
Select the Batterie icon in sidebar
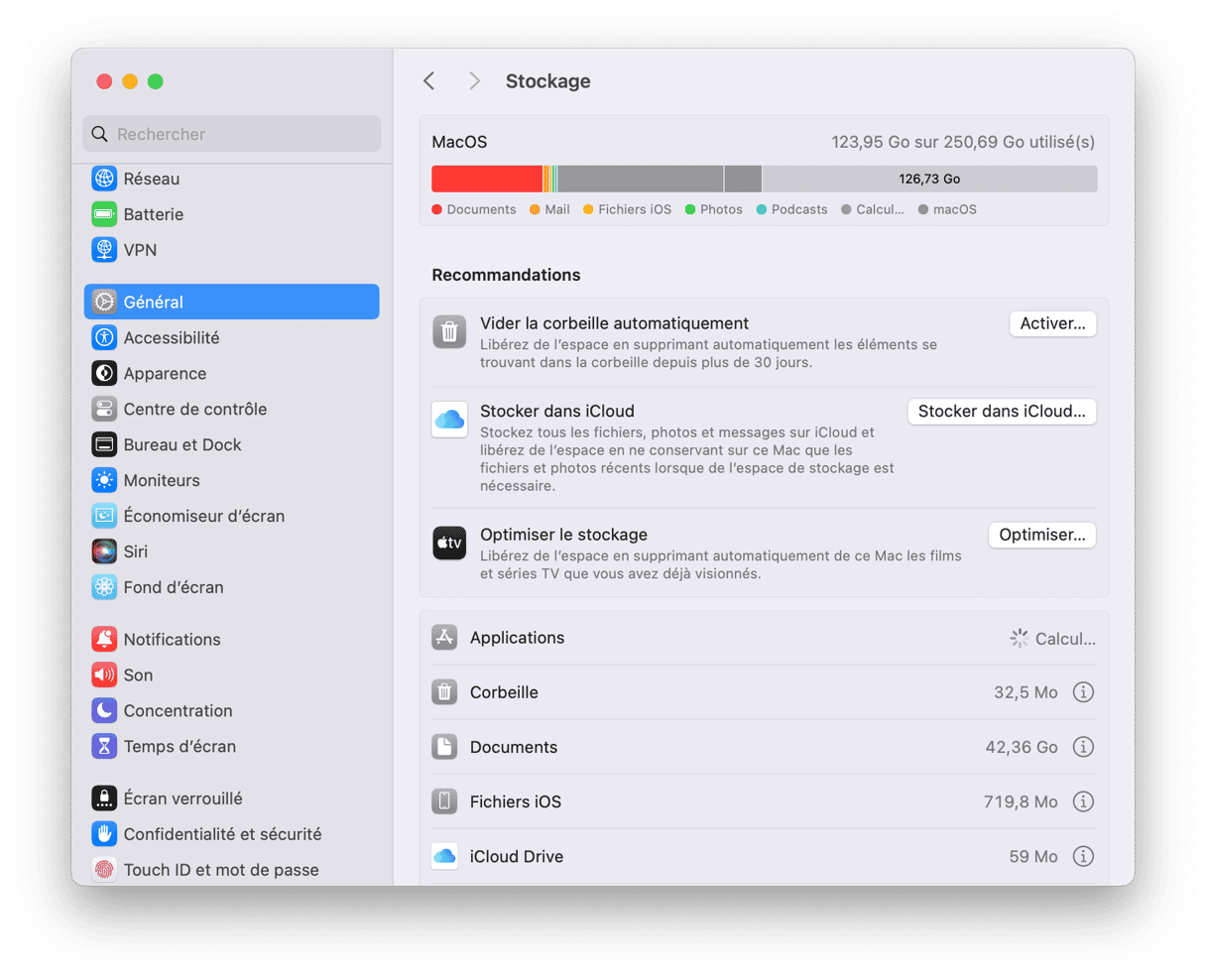tap(104, 214)
